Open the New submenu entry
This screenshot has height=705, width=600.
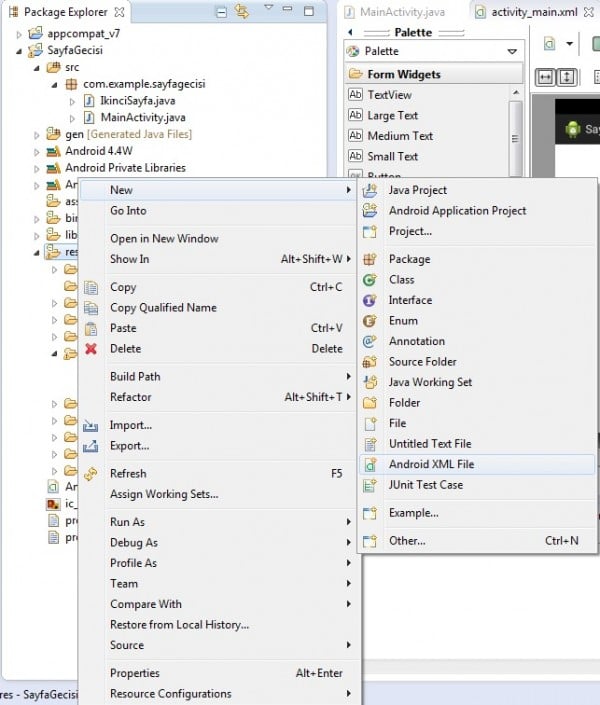pos(219,190)
